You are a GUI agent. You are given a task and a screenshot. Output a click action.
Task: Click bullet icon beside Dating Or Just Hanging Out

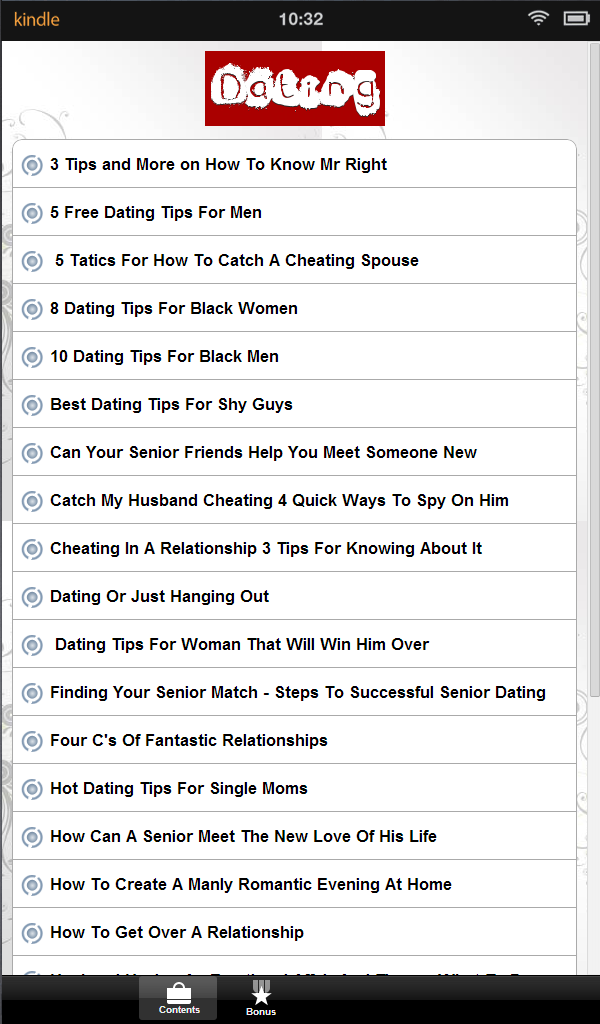point(32,597)
